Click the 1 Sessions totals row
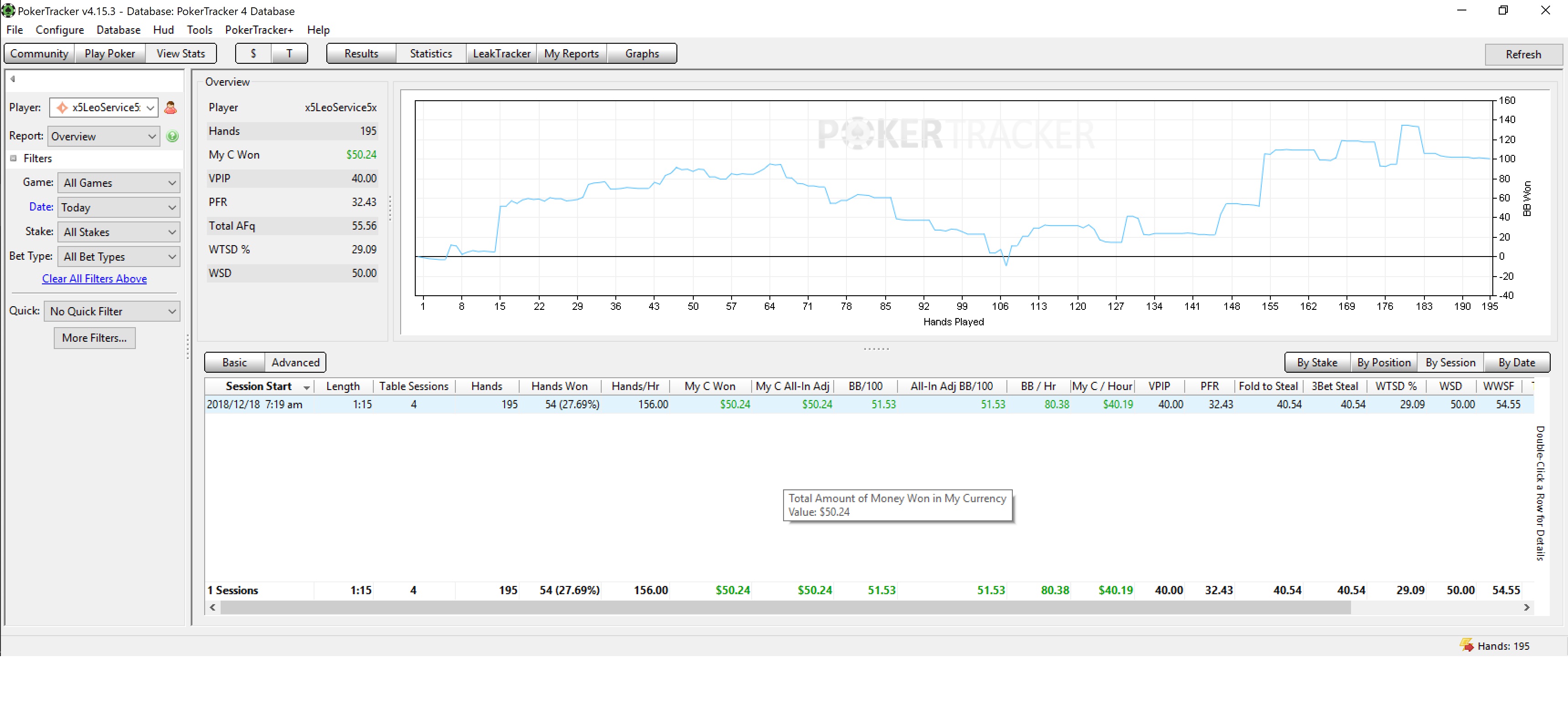Screen dimensions: 1568x709 tap(869, 591)
